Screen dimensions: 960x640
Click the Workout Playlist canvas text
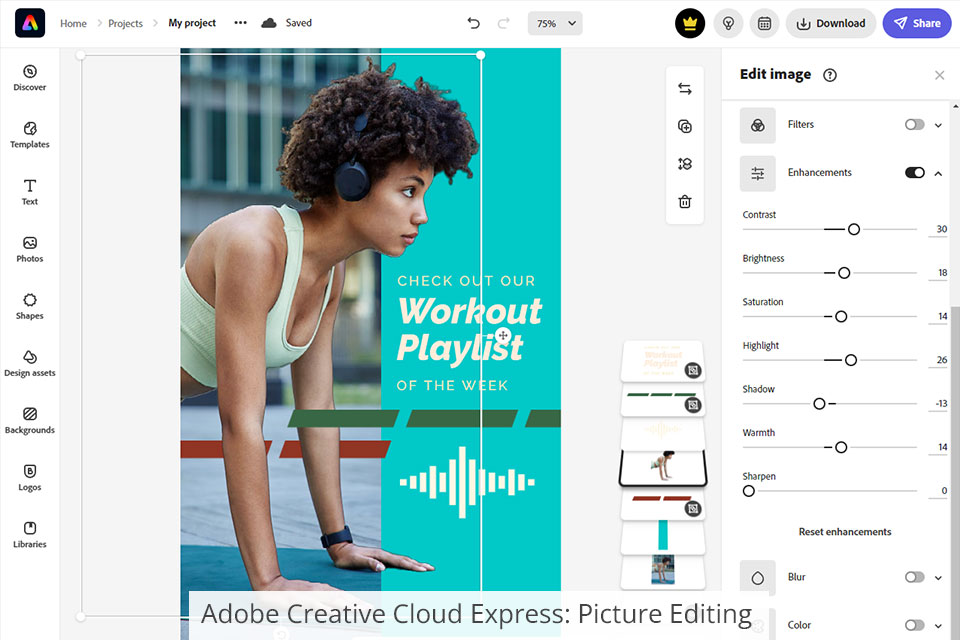coord(470,329)
